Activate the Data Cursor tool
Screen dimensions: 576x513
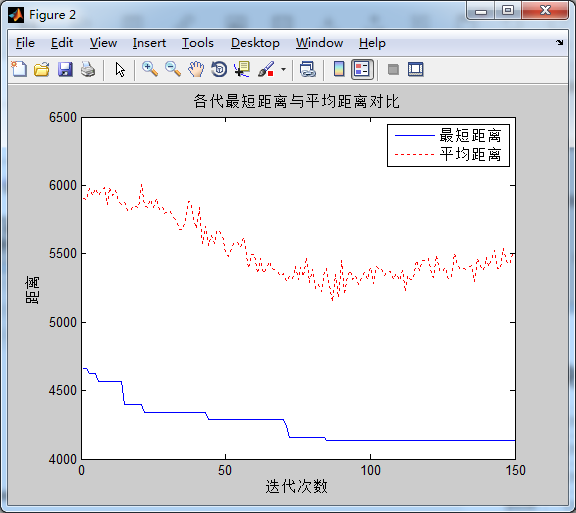tap(242, 69)
